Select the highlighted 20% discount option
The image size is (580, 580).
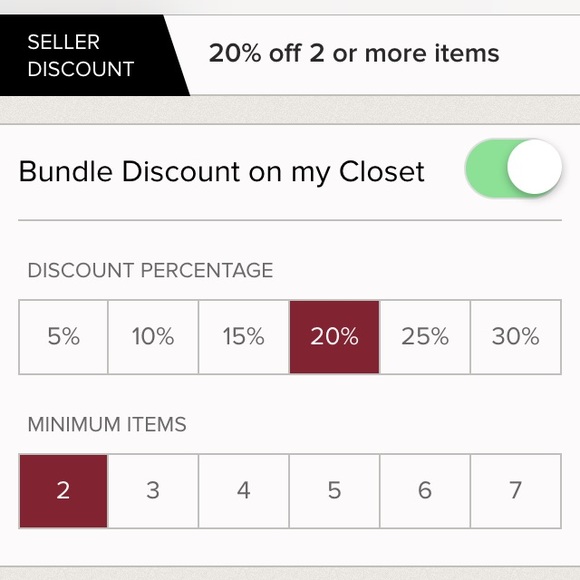pyautogui.click(x=334, y=337)
